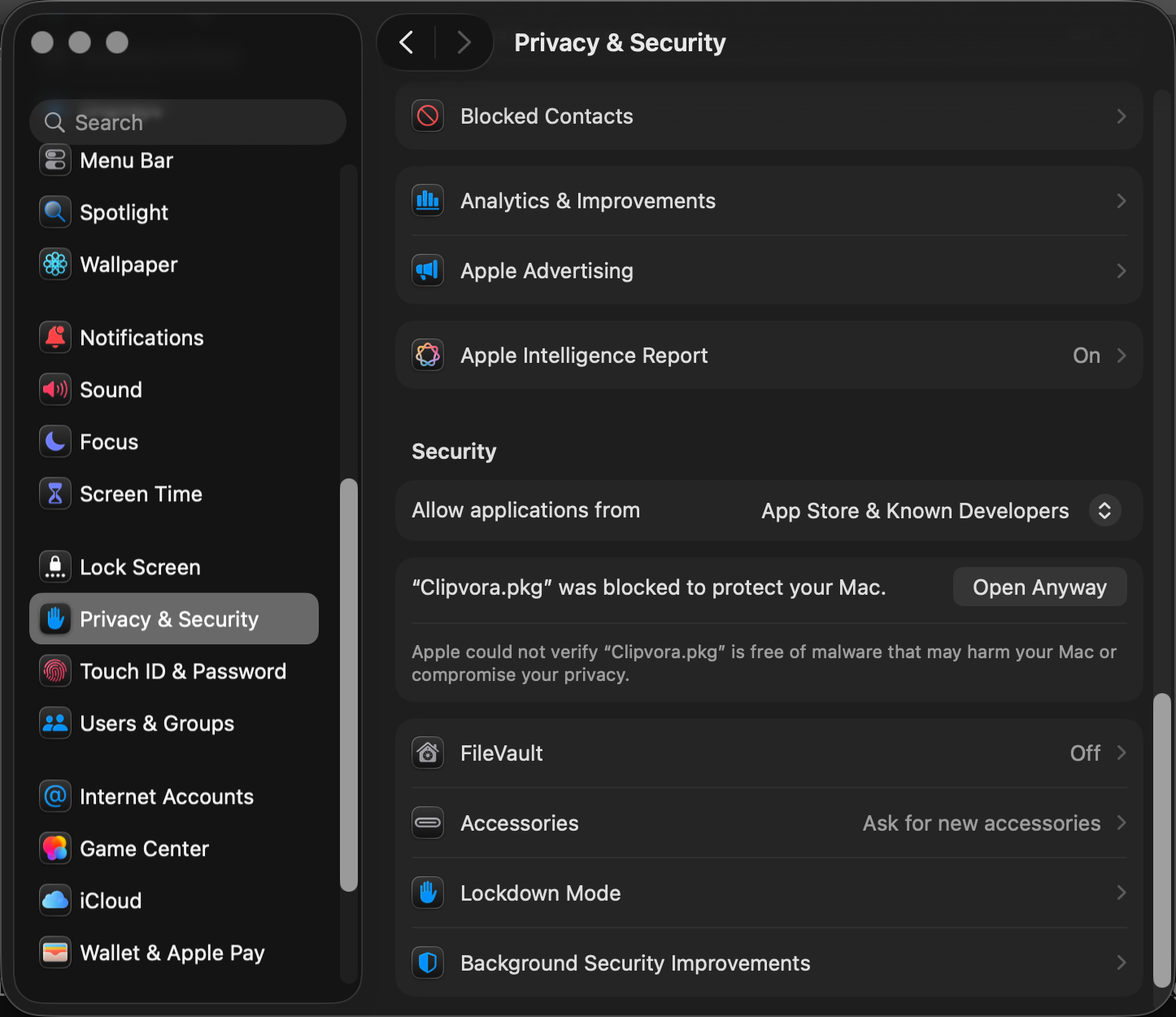Image resolution: width=1176 pixels, height=1017 pixels.
Task: Open Background Security Improvements via chevron
Action: click(x=1122, y=963)
